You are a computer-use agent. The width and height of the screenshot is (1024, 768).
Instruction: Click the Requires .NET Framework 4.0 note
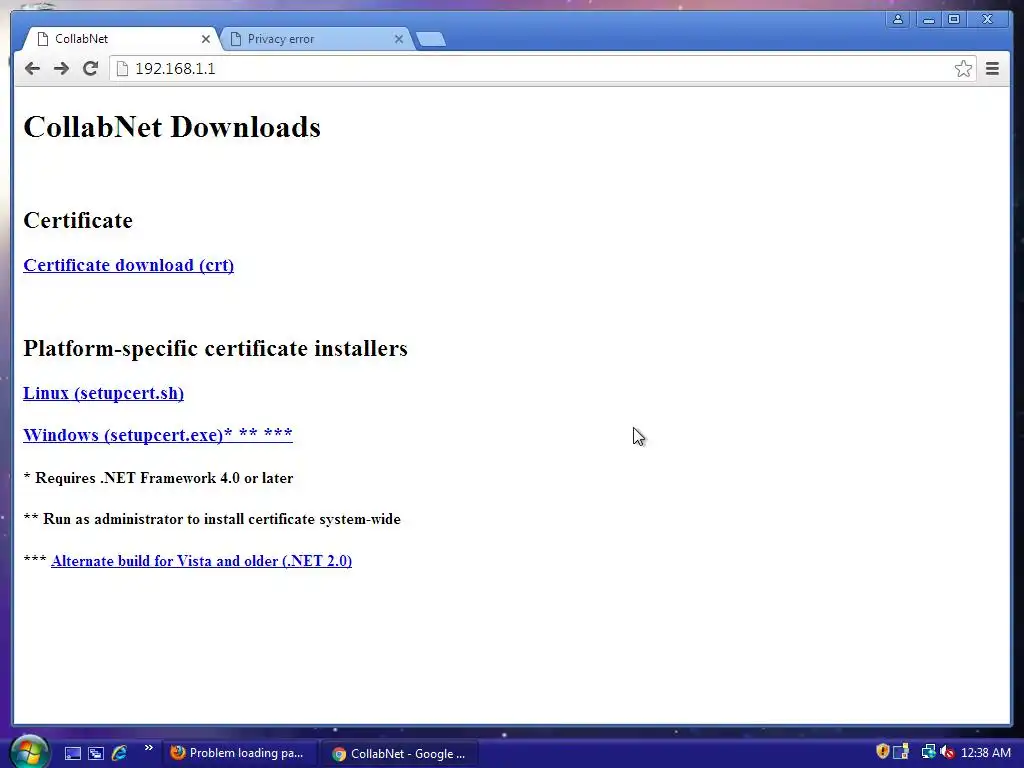click(158, 478)
